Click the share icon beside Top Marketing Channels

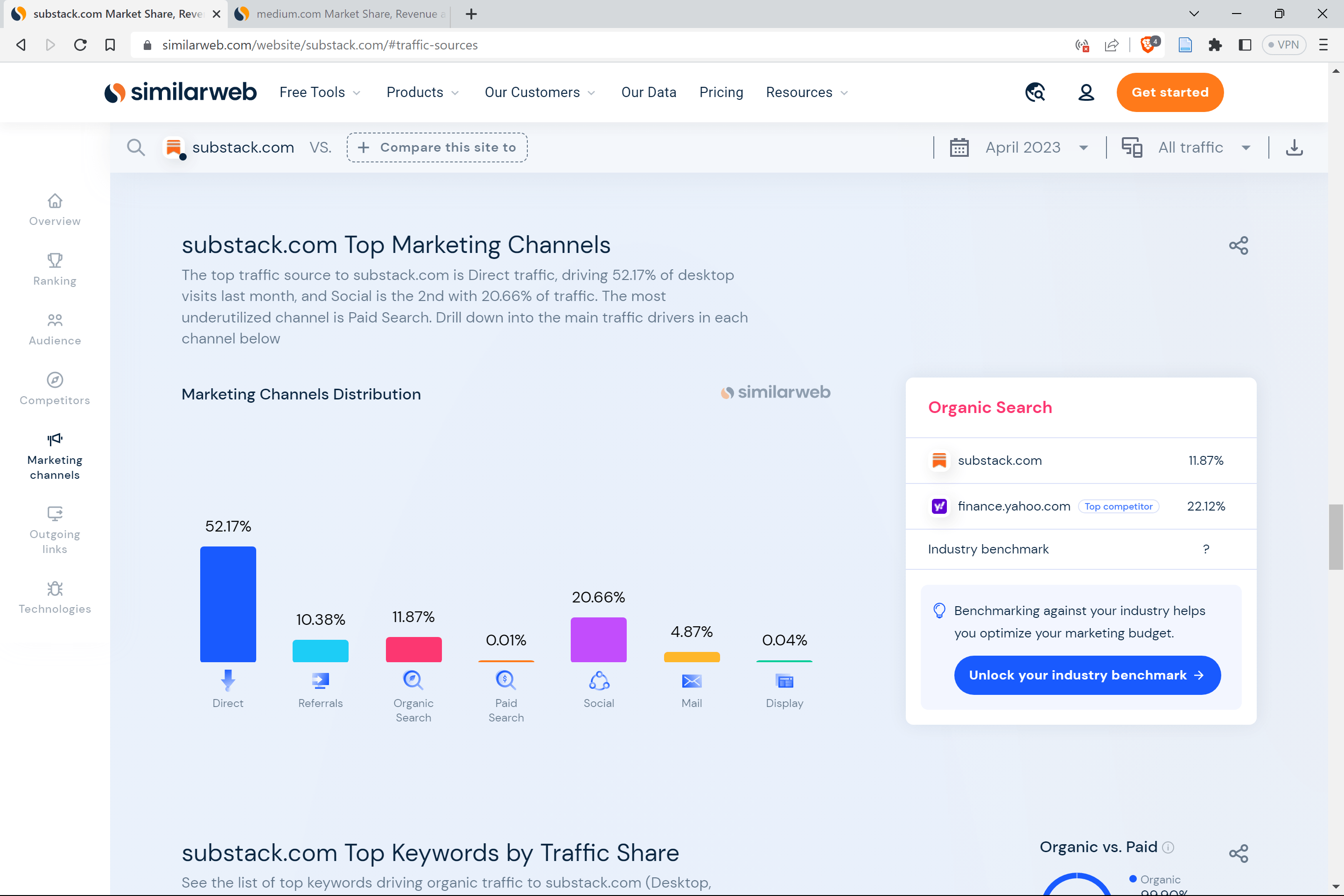[x=1238, y=246]
